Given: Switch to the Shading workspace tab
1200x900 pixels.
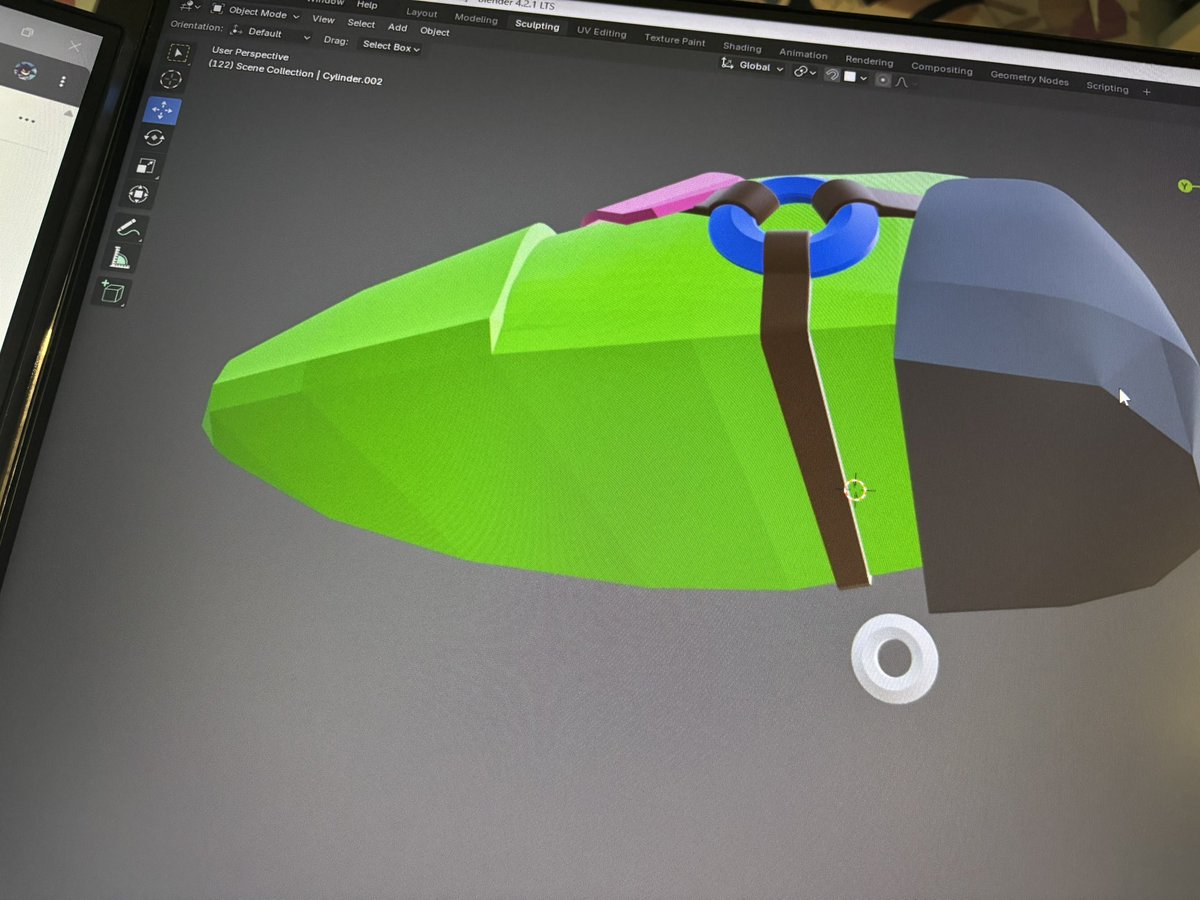Looking at the screenshot, I should (742, 47).
